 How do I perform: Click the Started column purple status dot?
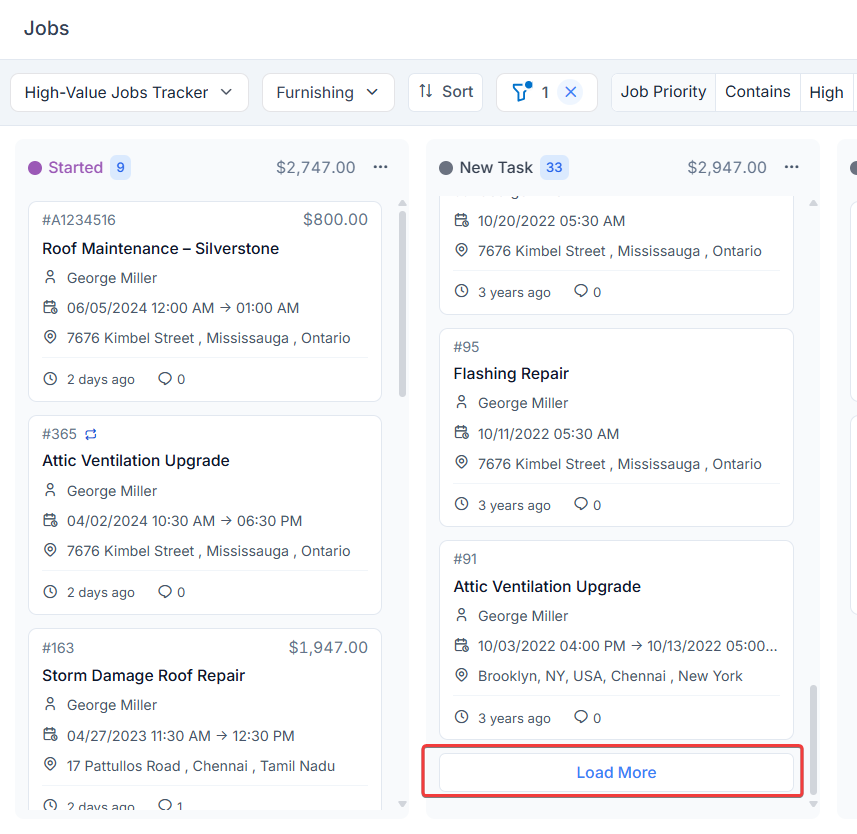35,168
